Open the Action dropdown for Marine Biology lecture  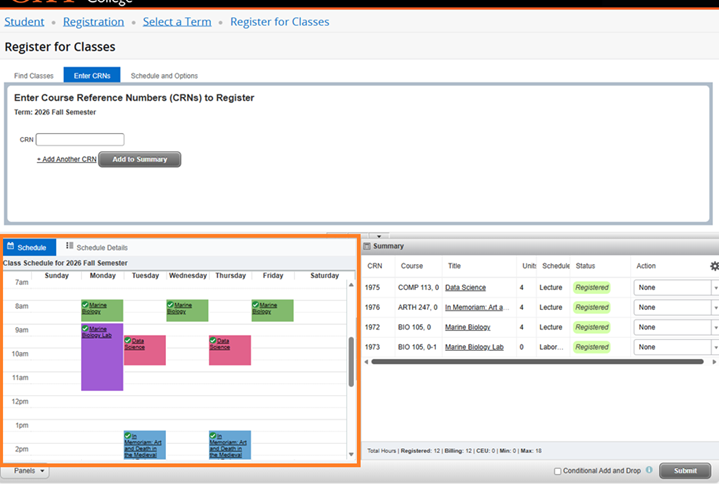pyautogui.click(x=676, y=327)
